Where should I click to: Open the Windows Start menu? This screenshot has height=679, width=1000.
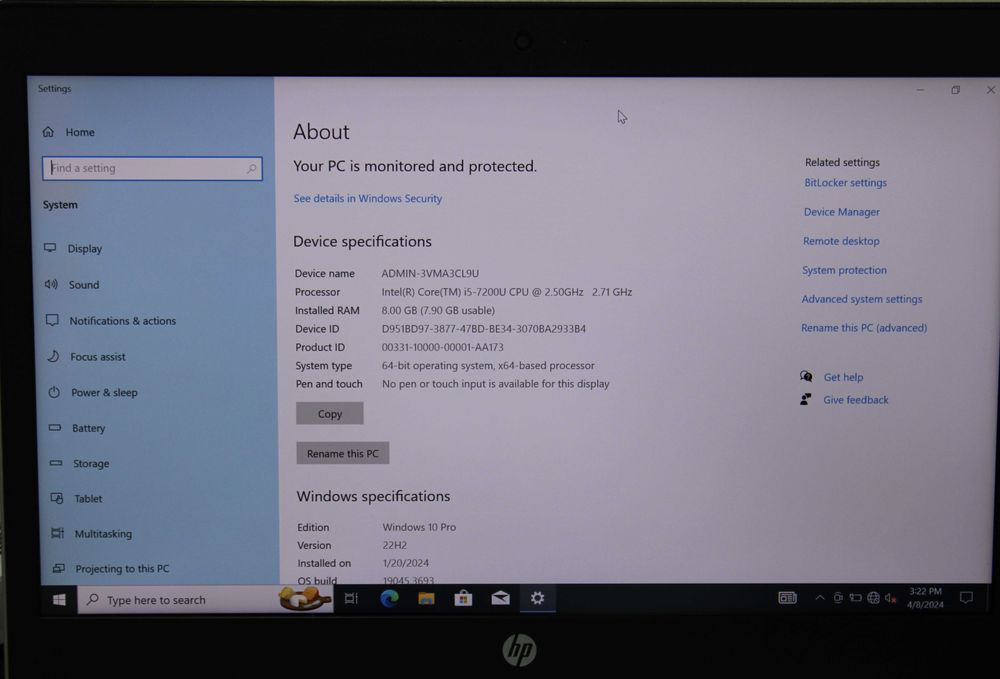tap(59, 599)
